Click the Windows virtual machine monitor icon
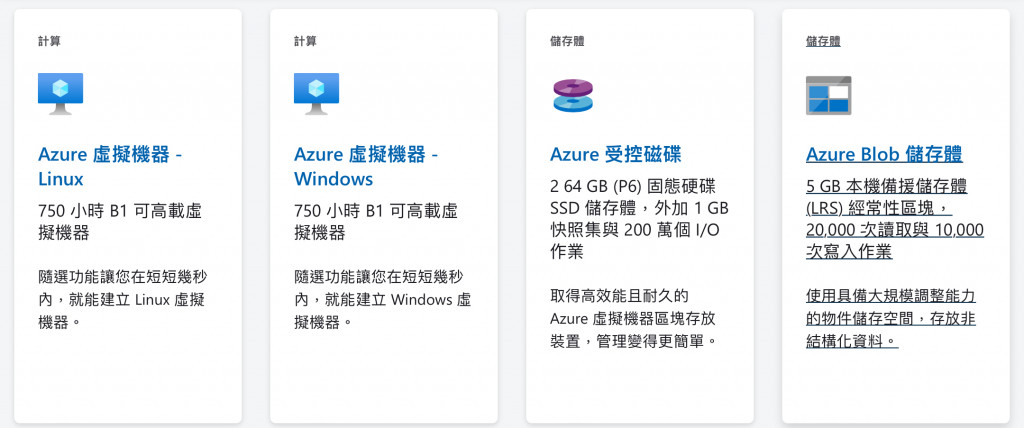The width and height of the screenshot is (1024, 428). click(317, 93)
